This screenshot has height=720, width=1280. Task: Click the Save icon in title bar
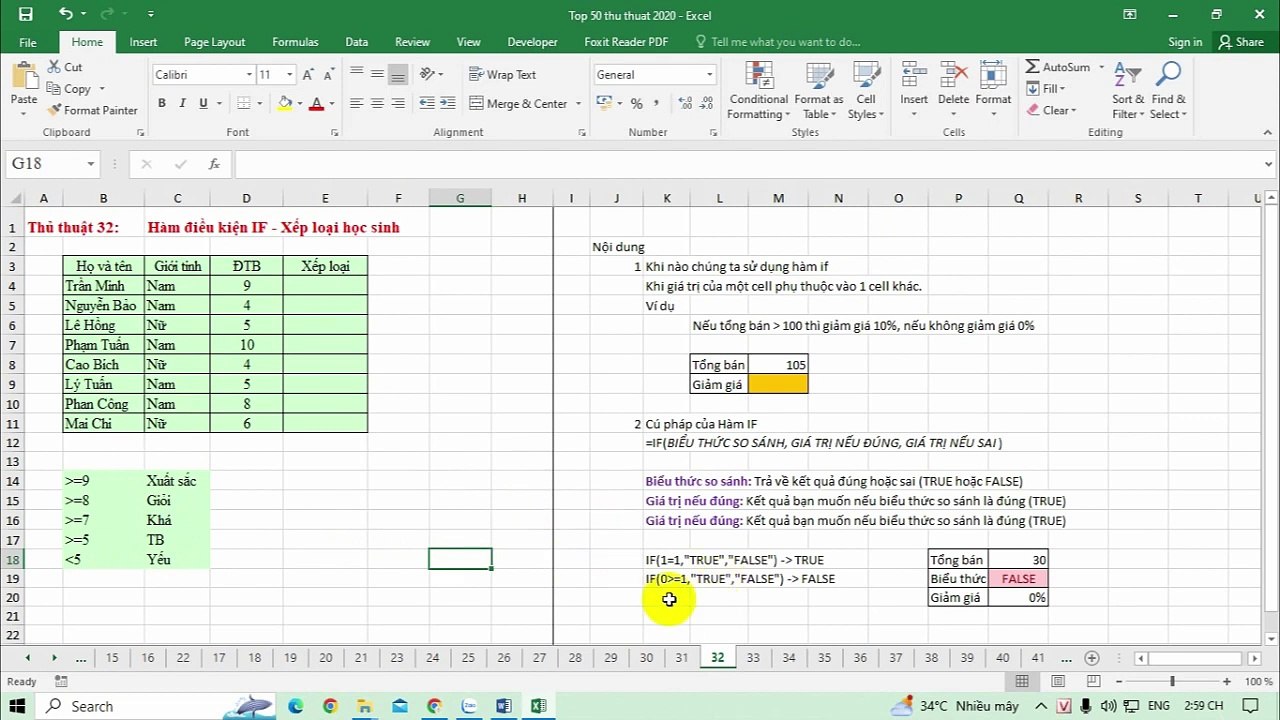point(25,14)
